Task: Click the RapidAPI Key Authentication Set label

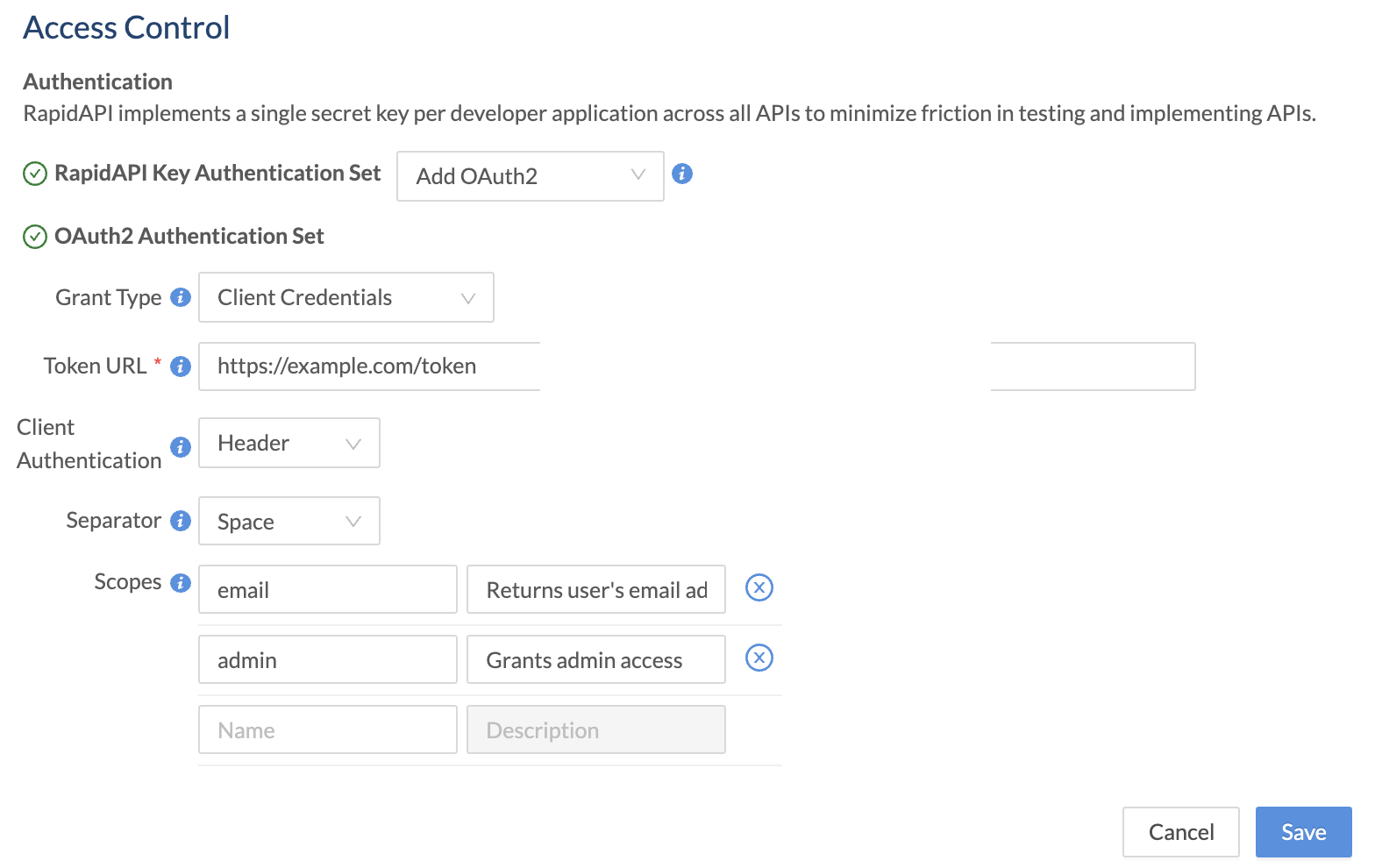Action: (x=217, y=173)
